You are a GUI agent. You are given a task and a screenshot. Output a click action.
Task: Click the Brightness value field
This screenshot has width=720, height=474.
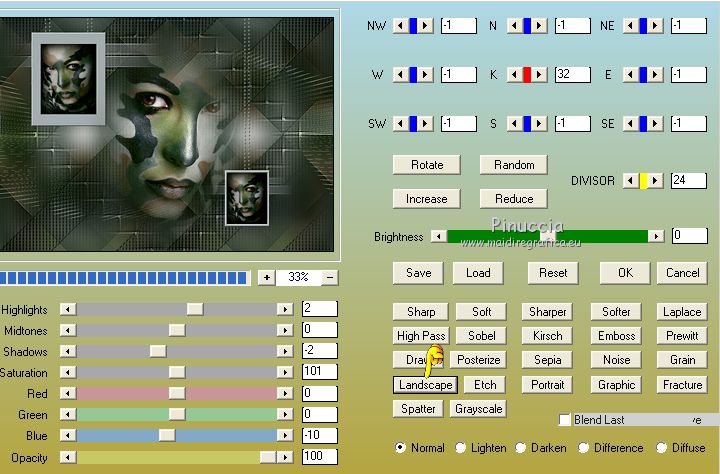[690, 236]
